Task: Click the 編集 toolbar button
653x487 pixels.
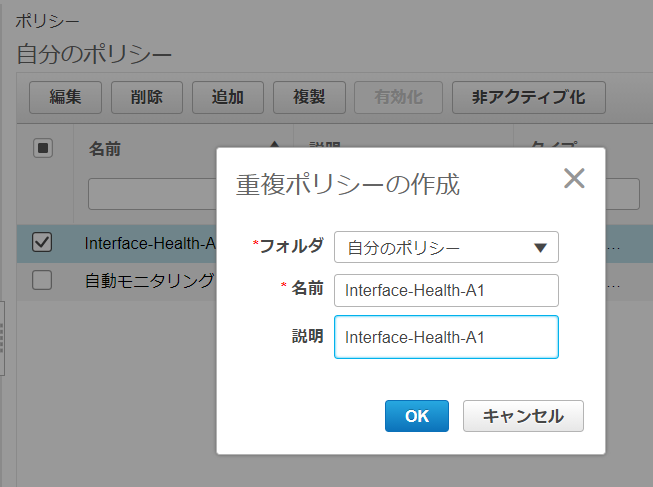Action: (x=65, y=97)
